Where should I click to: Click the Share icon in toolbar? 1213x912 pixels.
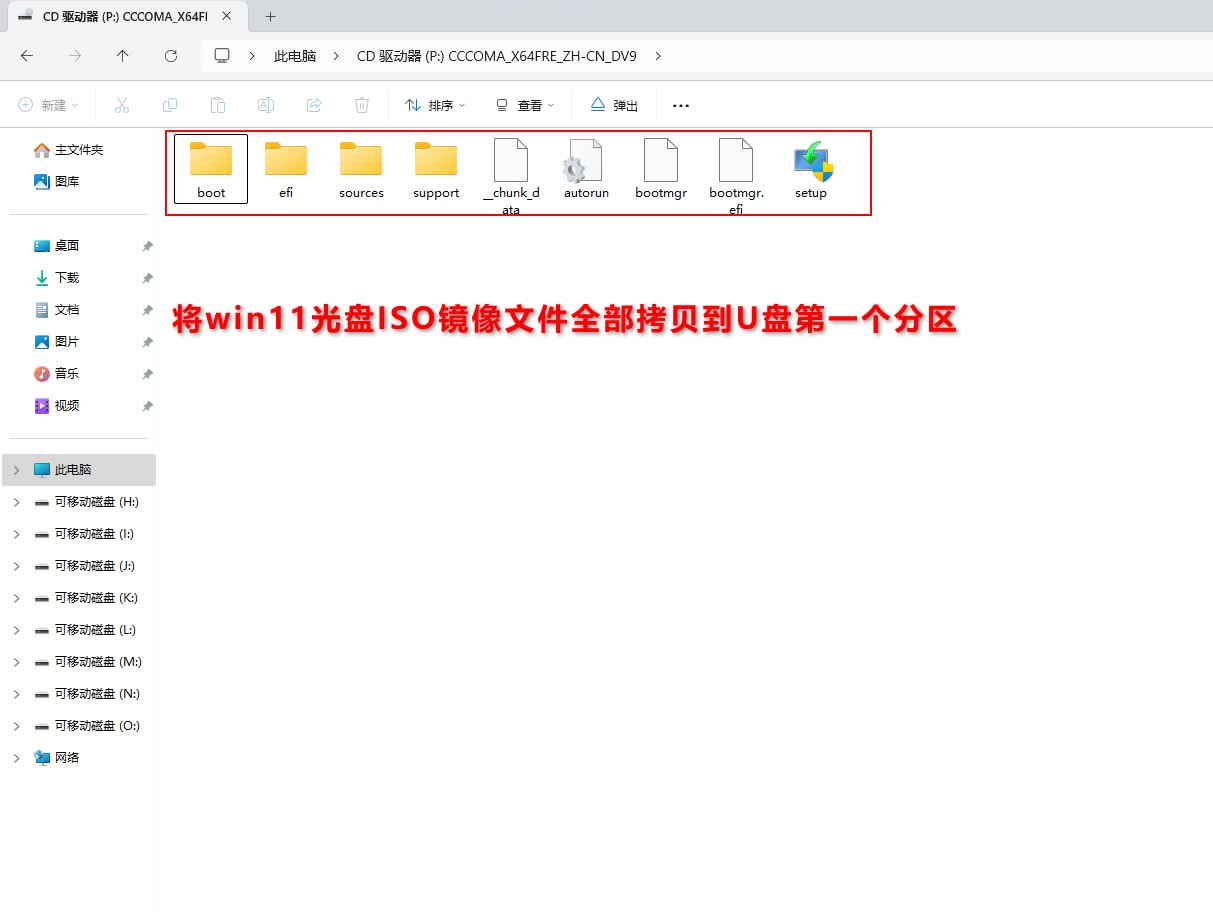[314, 105]
